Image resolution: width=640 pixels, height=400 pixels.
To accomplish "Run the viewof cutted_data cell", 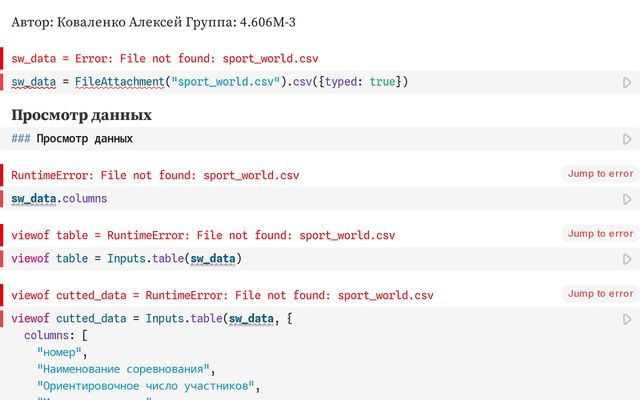I will click(627, 319).
